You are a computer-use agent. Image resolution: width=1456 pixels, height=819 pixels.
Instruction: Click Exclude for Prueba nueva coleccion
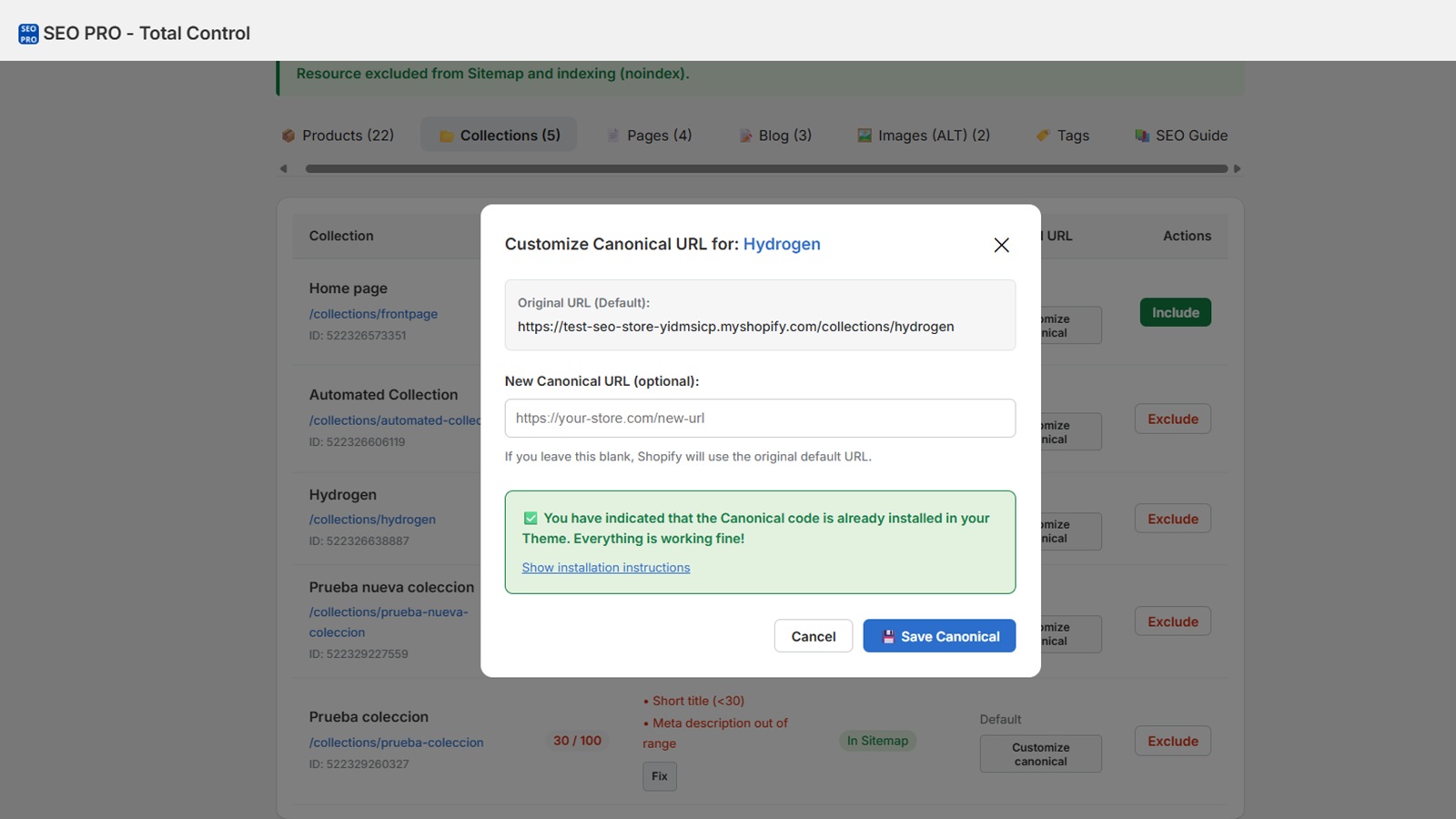click(x=1173, y=622)
